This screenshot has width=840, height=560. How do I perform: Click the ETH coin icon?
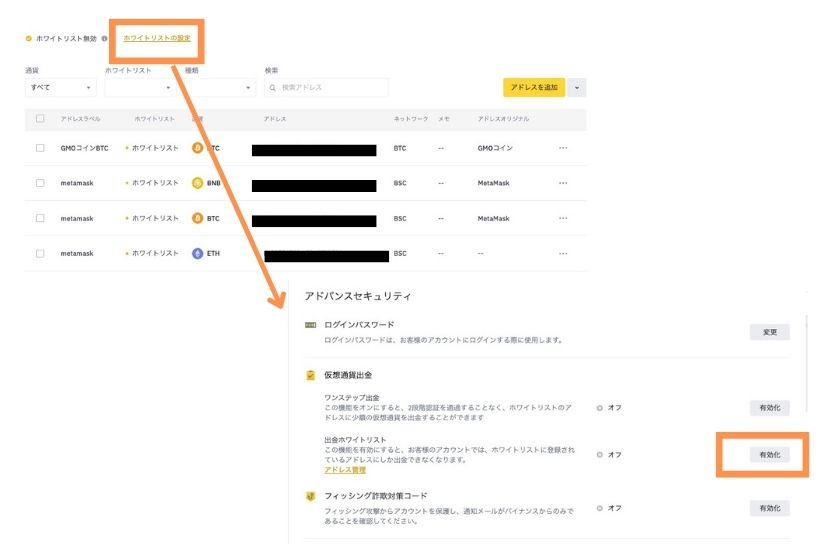pos(197,253)
